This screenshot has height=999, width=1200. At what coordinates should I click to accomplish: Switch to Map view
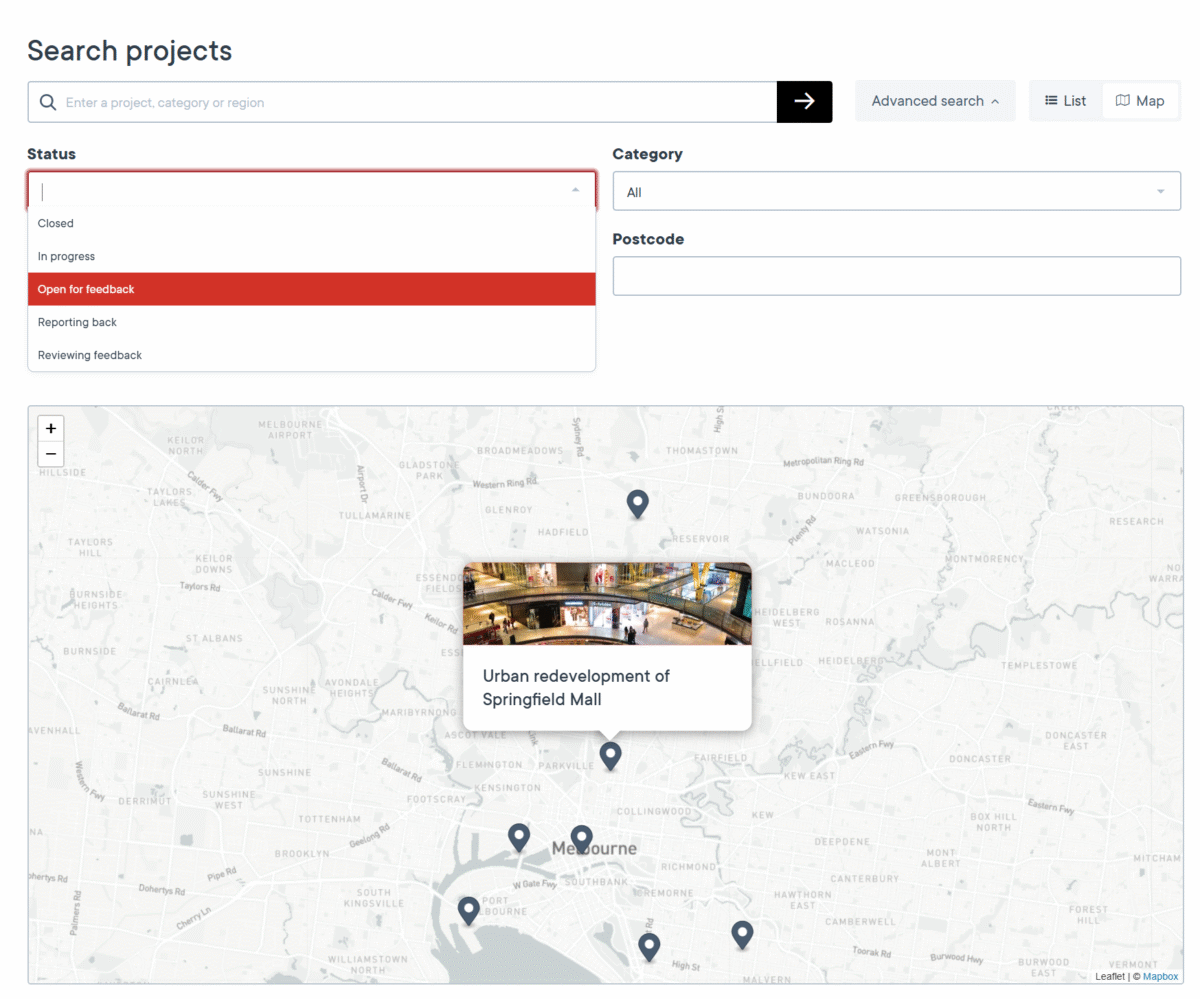tap(1140, 101)
